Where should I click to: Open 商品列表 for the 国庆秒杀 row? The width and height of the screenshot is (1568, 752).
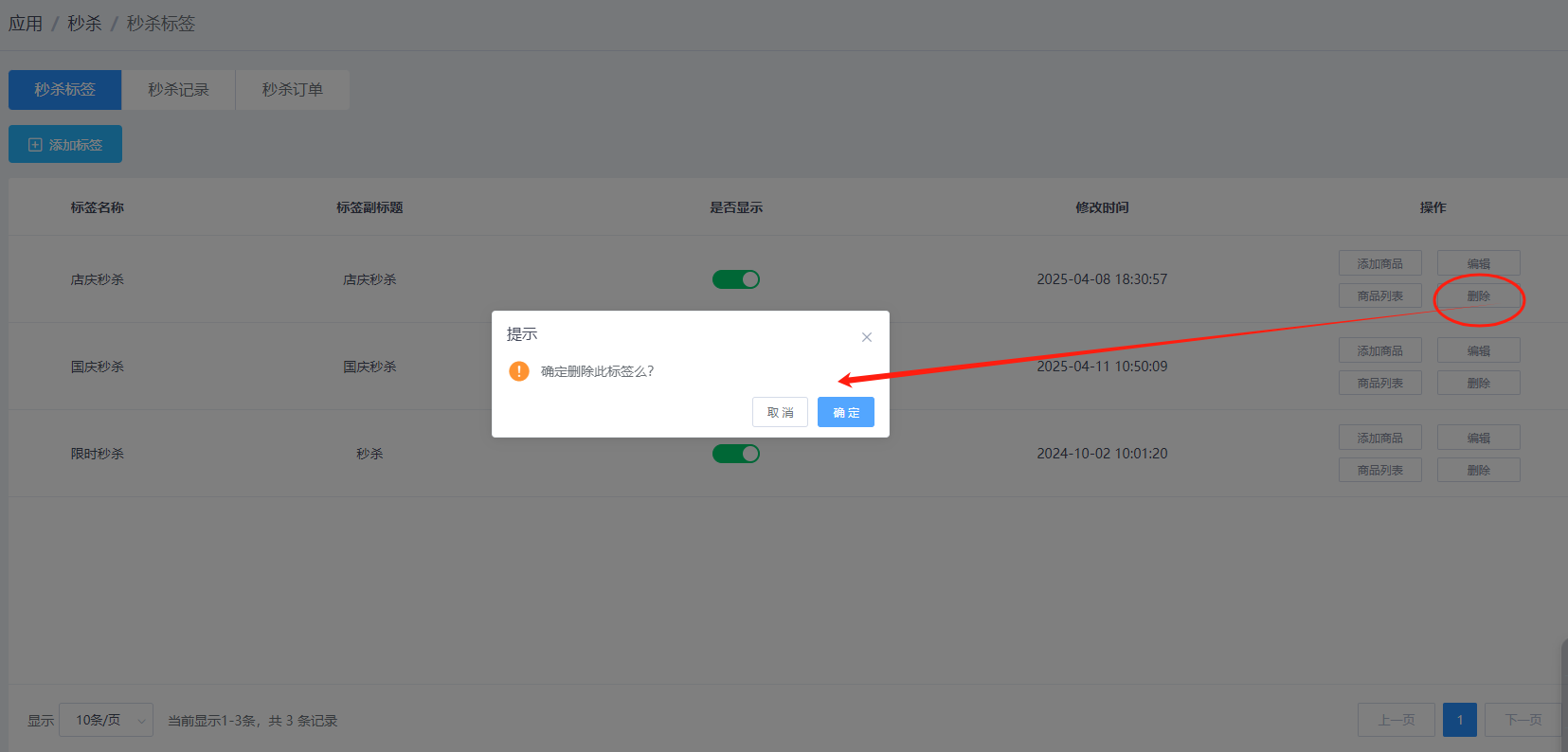1379,383
